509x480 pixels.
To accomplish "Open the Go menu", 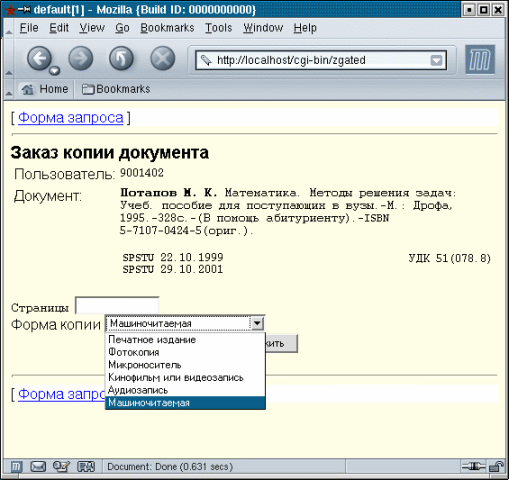I will coord(122,28).
